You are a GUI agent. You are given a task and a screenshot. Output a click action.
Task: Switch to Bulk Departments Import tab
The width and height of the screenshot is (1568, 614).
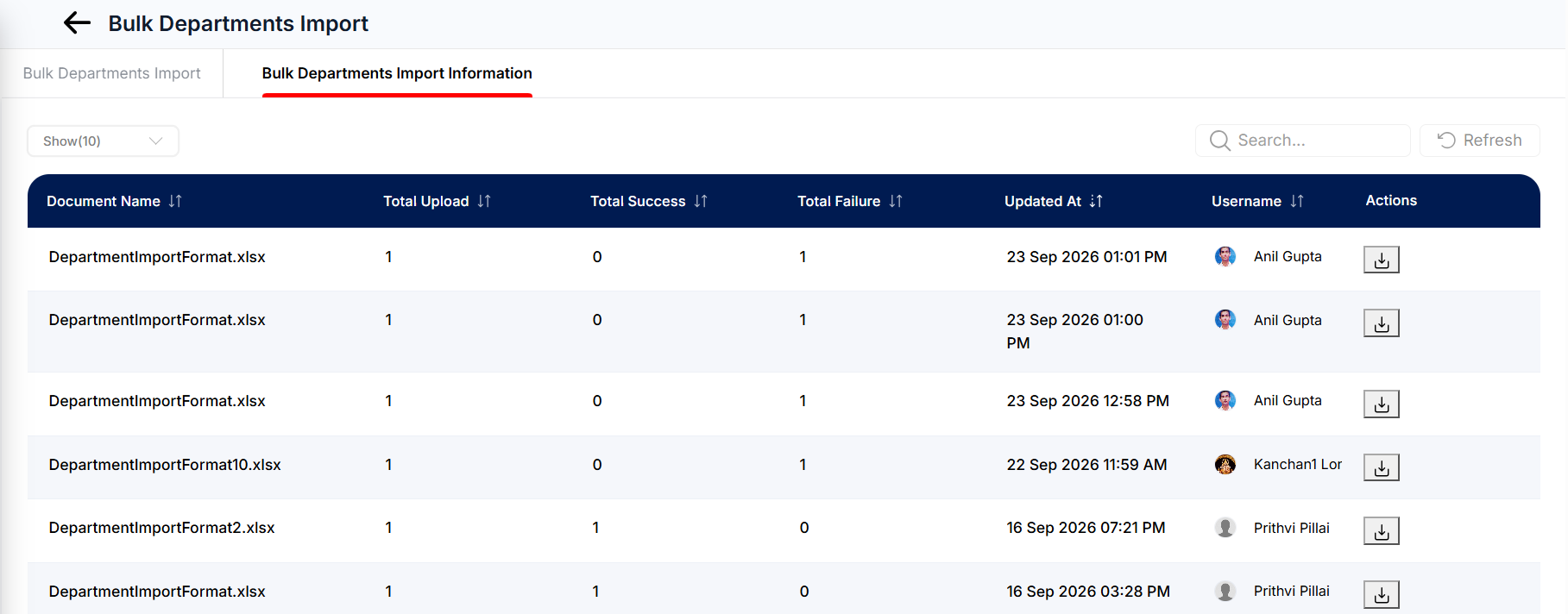[x=111, y=73]
